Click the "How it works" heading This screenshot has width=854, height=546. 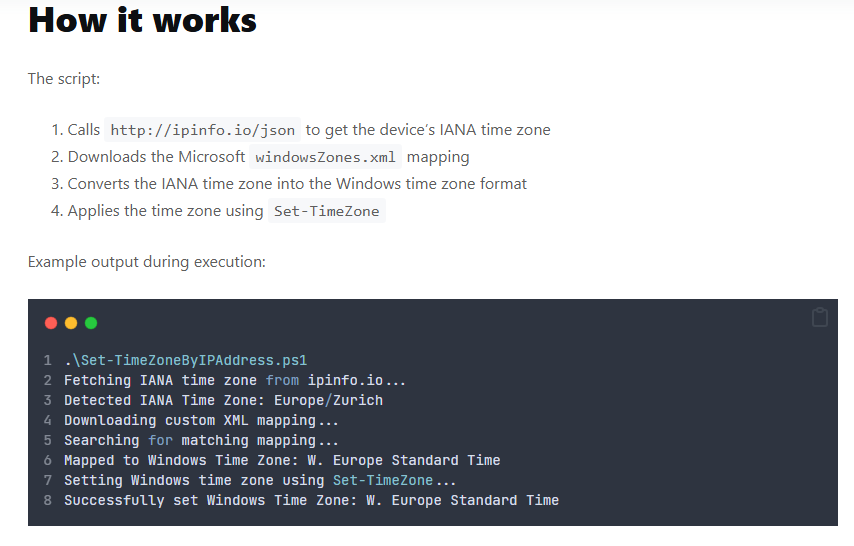pos(142,20)
